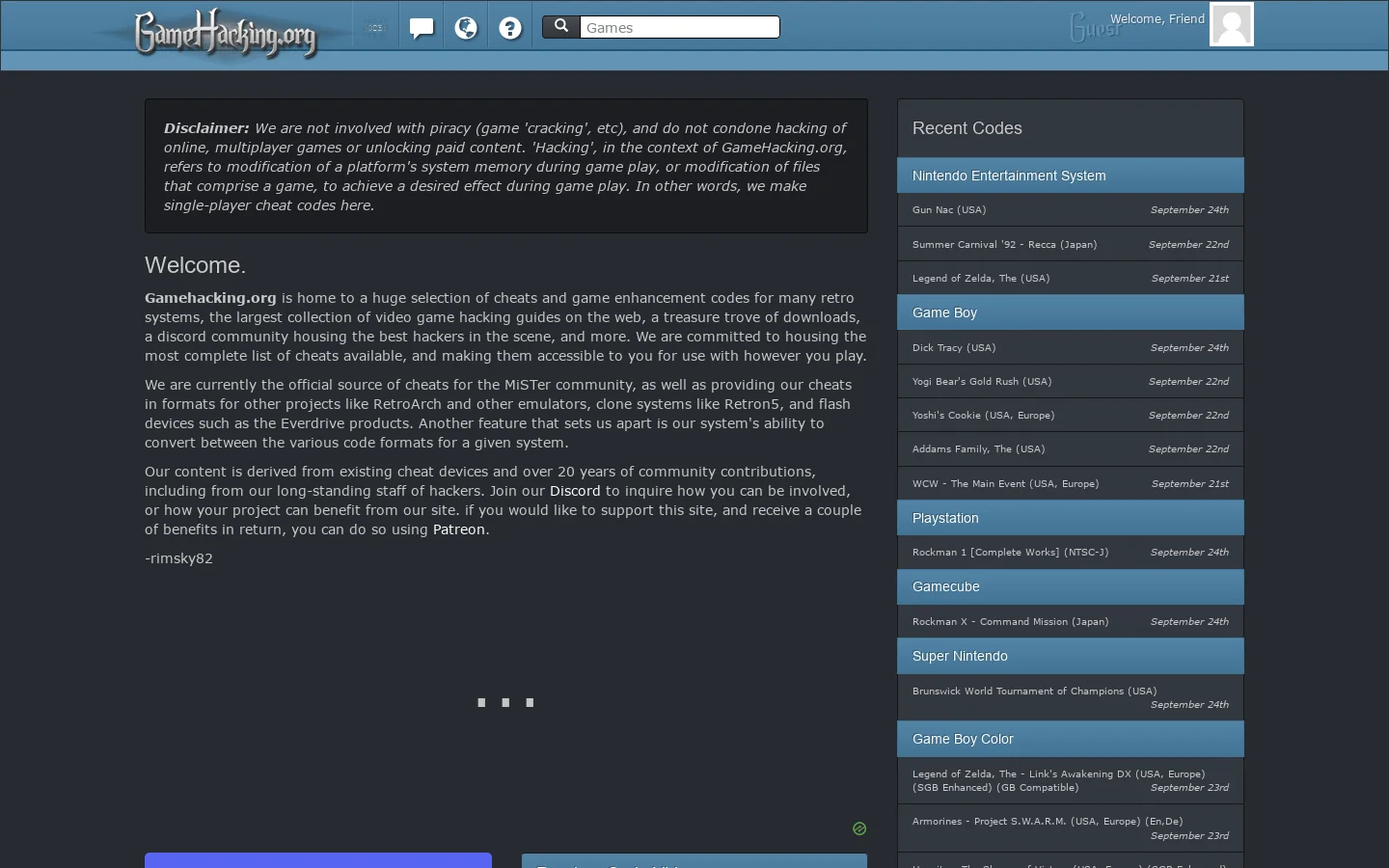Open the Game Boy section header
Viewport: 1389px width, 868px height.
1071,312
